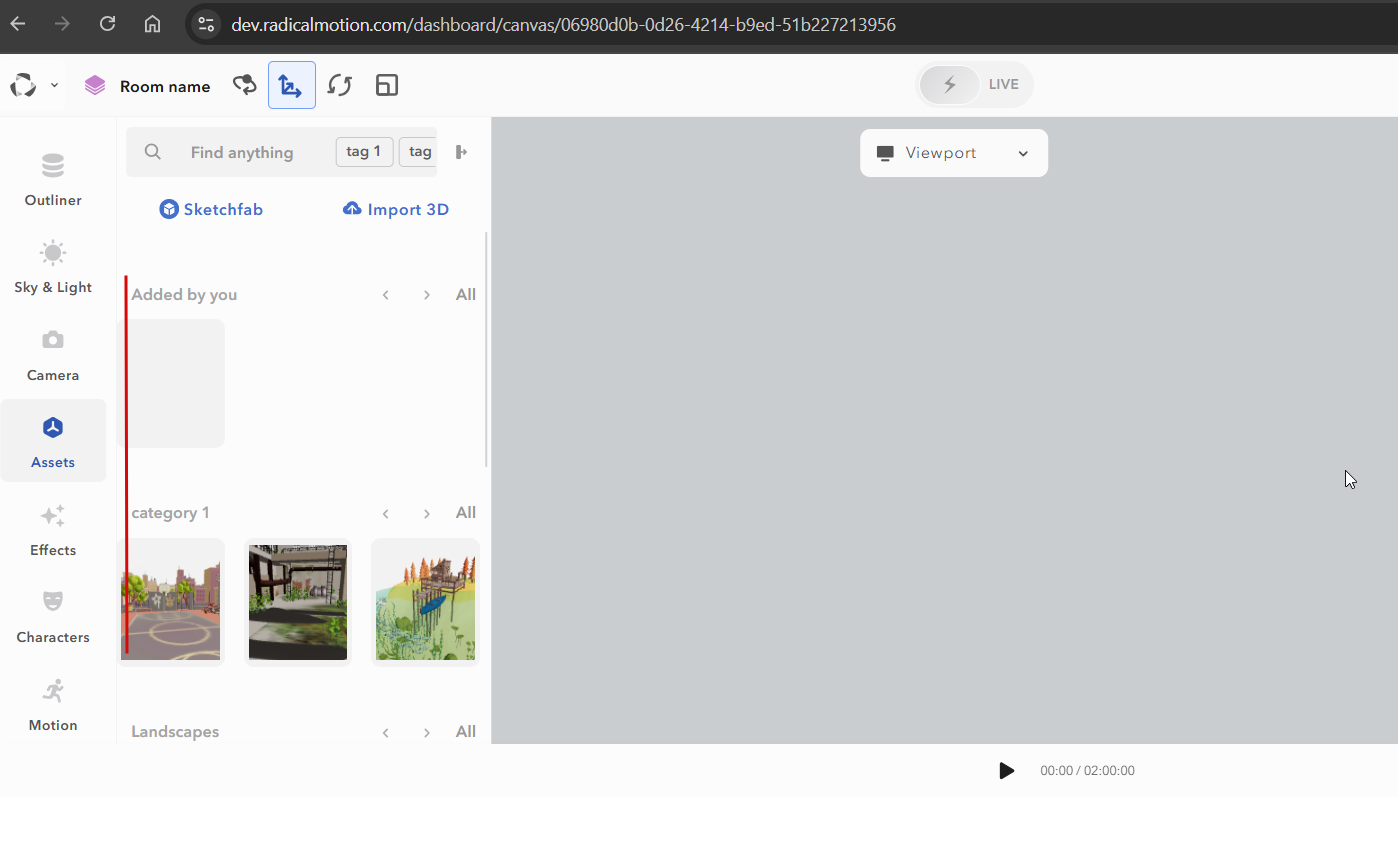Open the Characters panel
The height and width of the screenshot is (858, 1398).
[x=53, y=617]
